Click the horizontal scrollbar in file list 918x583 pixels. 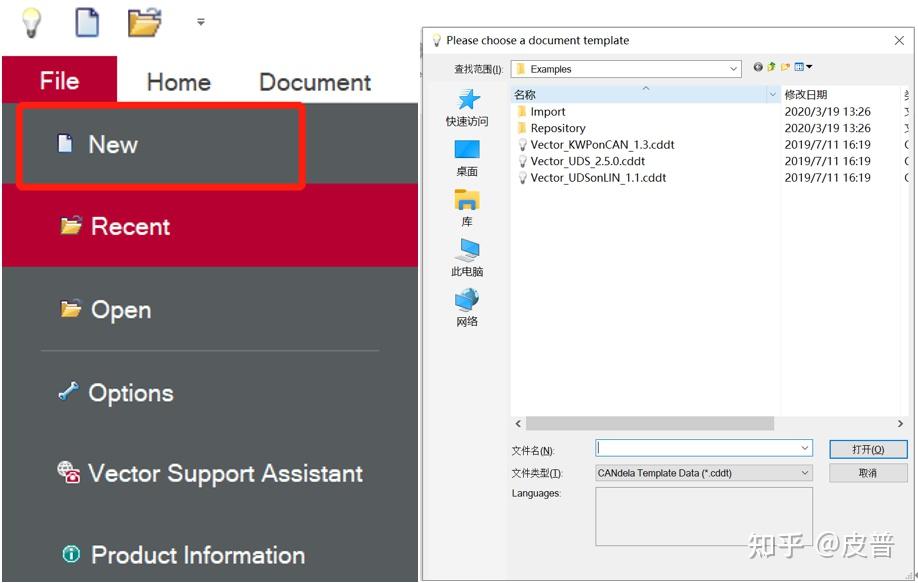click(x=650, y=423)
